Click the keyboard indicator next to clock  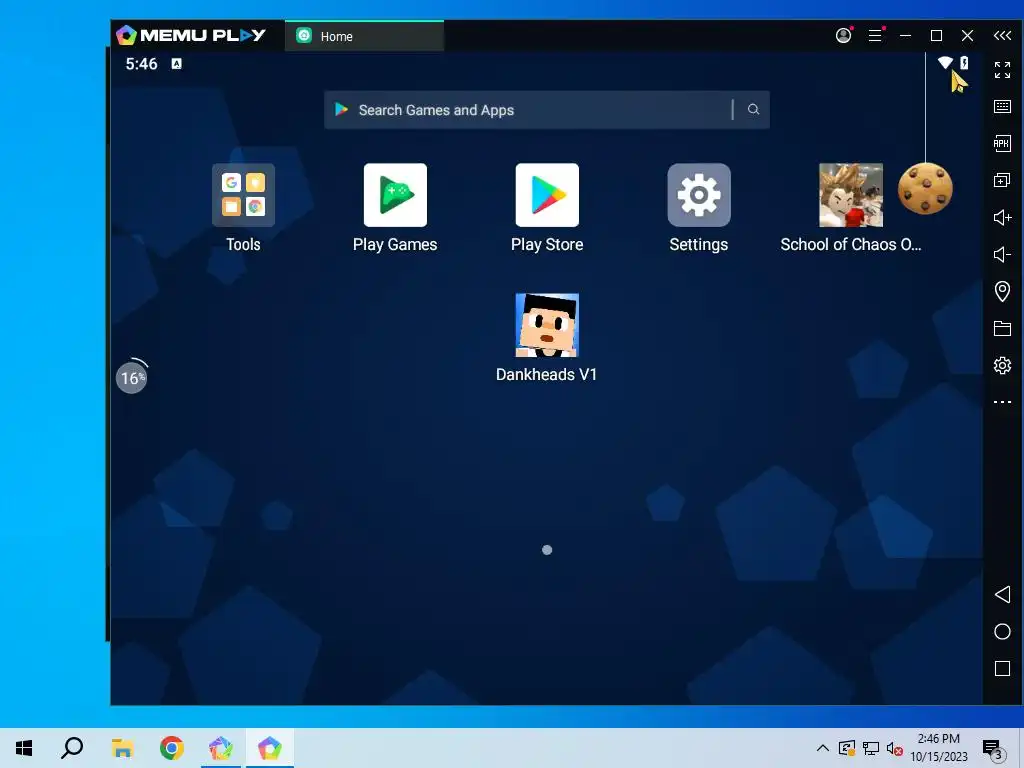coord(176,63)
